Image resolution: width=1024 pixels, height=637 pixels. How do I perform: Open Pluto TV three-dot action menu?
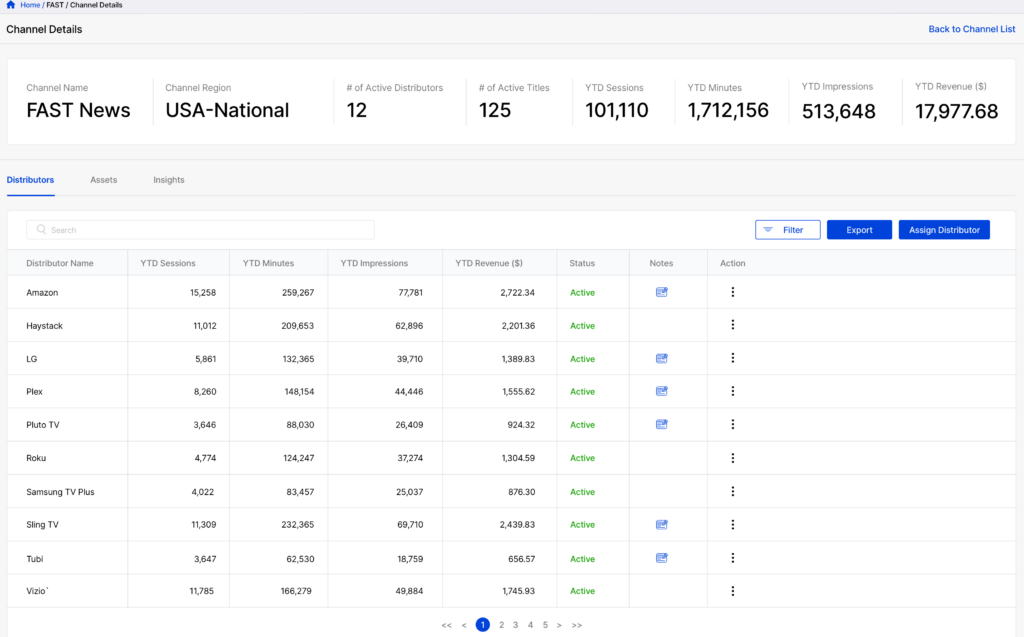[732, 424]
